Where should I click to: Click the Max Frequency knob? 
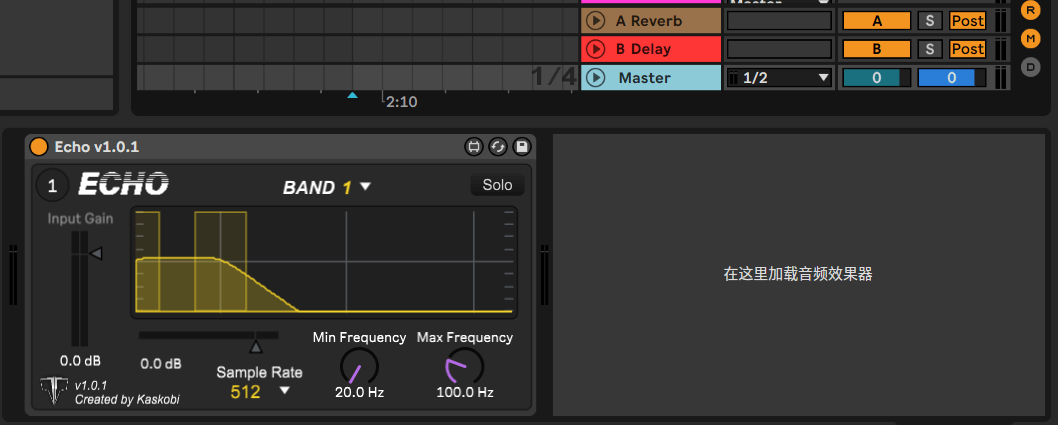pyautogui.click(x=464, y=366)
